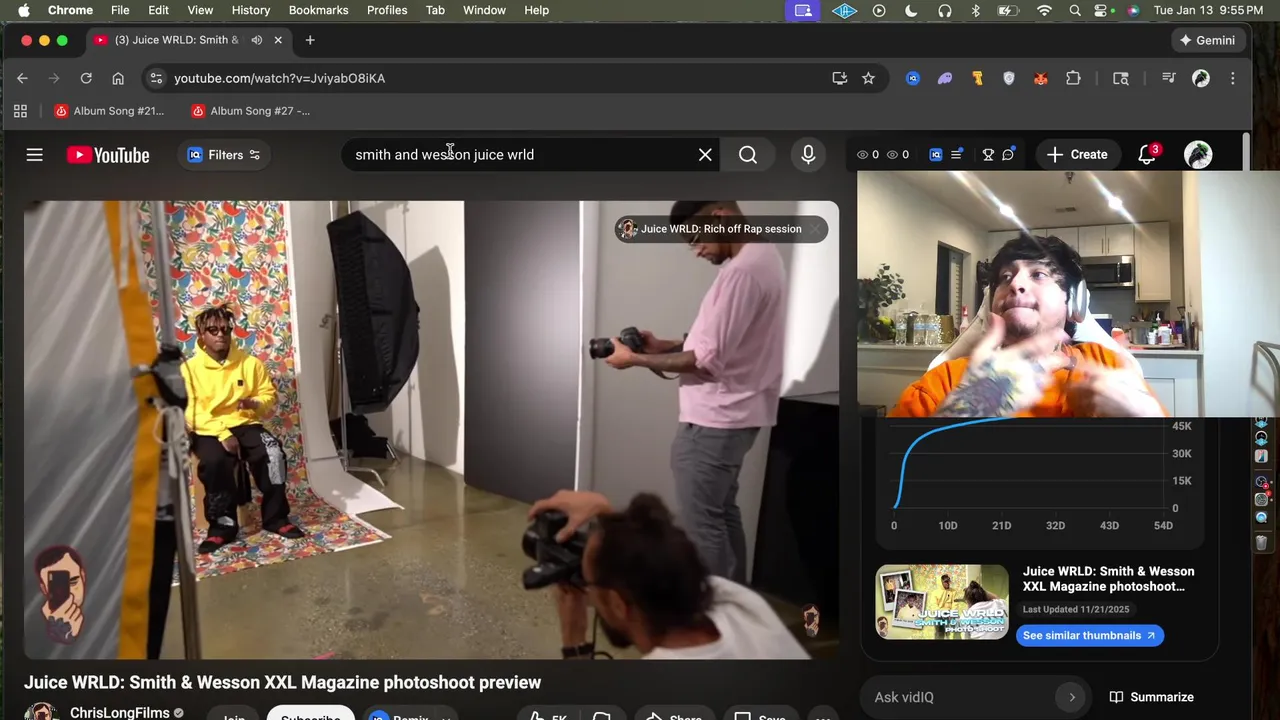Go to the YouTube logo home

click(108, 155)
